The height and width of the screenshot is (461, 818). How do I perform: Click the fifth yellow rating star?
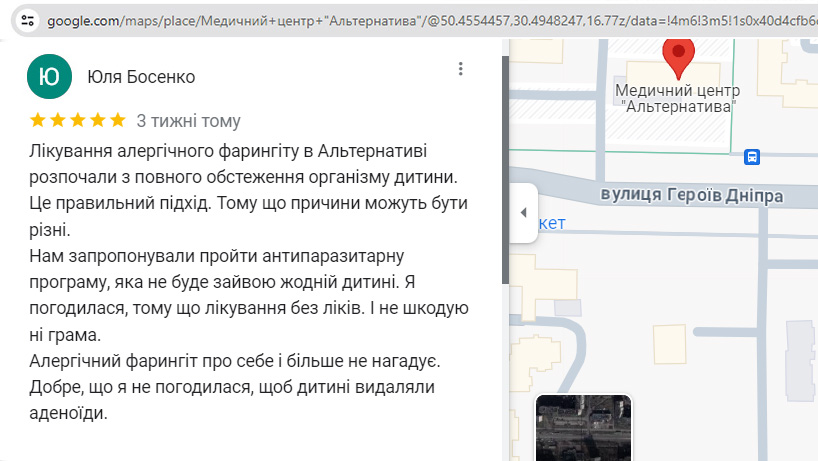(x=117, y=121)
